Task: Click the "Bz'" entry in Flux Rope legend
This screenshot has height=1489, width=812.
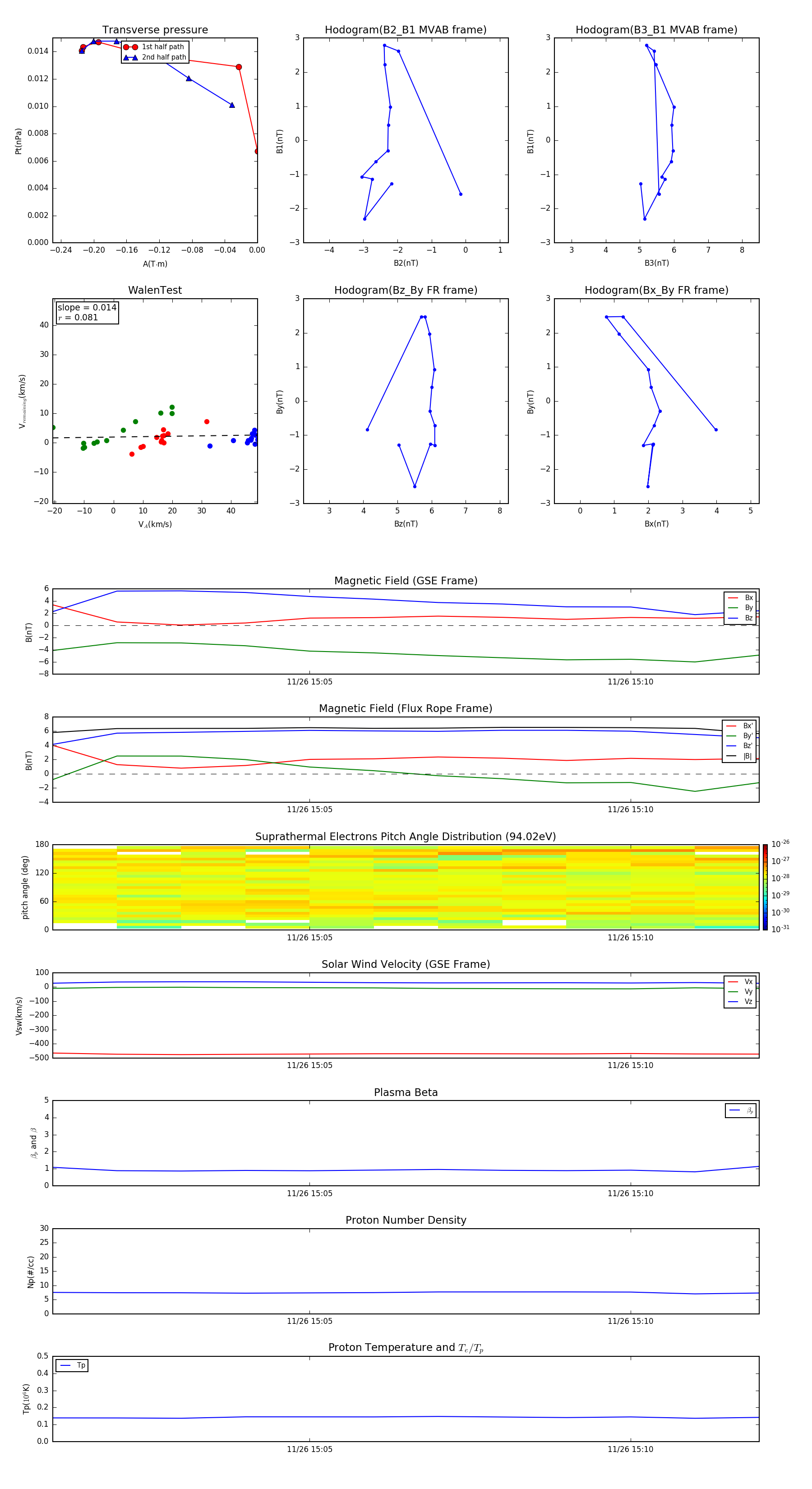Action: click(x=740, y=746)
